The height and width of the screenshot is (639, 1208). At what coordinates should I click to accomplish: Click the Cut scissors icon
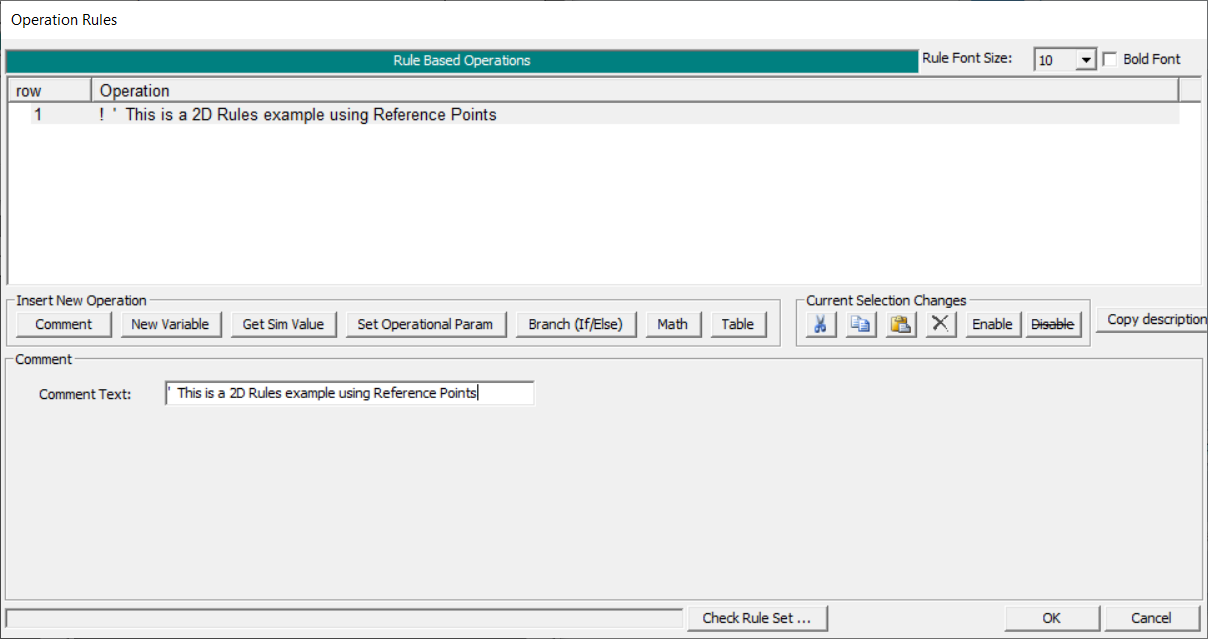tap(820, 324)
